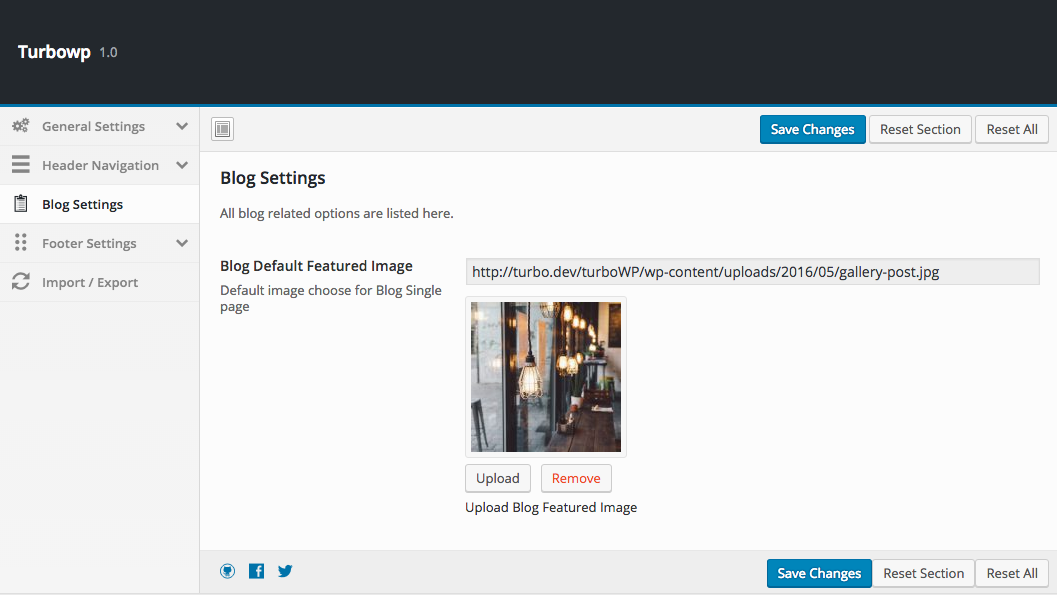
Task: Click the featured image URL field
Action: point(752,271)
